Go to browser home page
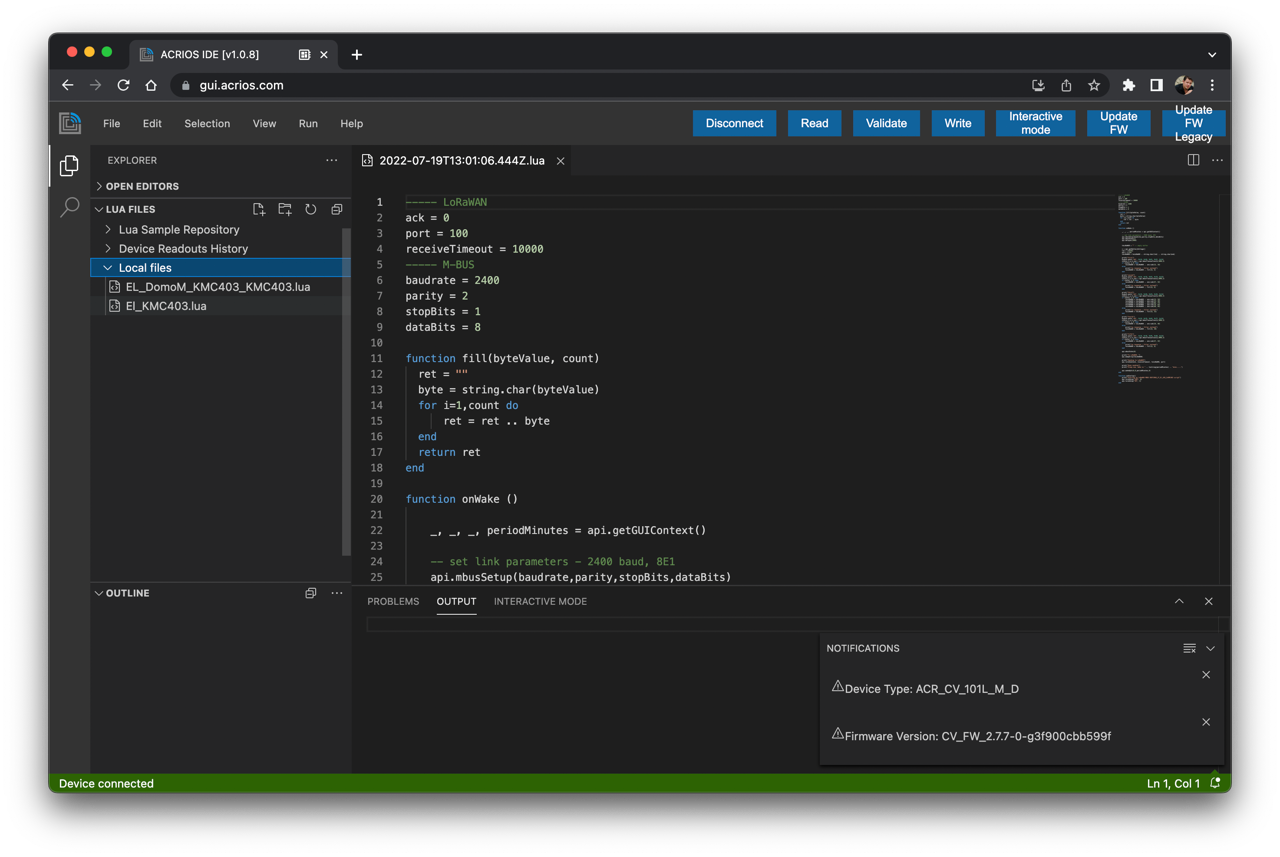Viewport: 1280px width, 857px height. coord(151,85)
